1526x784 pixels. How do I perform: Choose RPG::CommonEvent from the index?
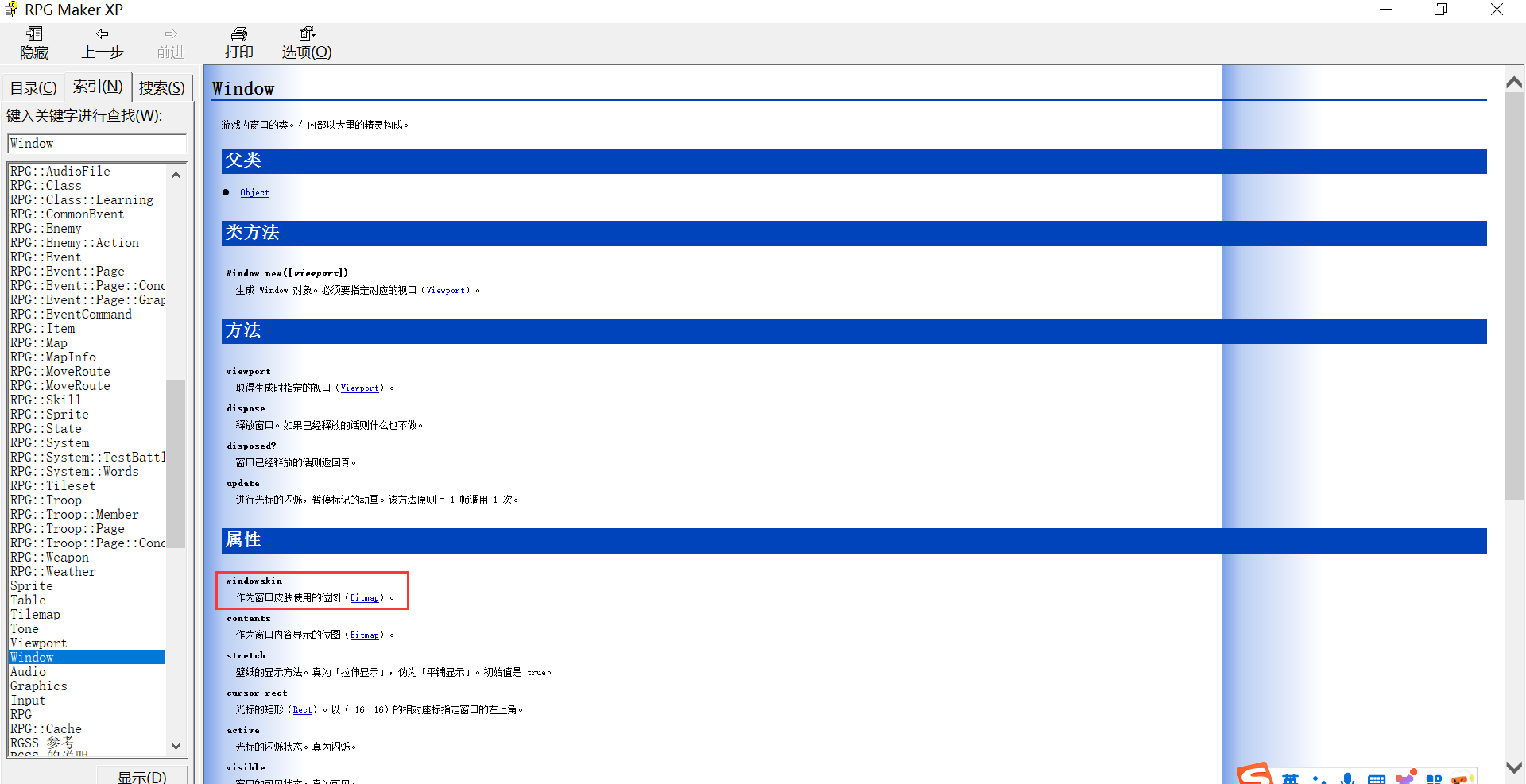pos(67,214)
